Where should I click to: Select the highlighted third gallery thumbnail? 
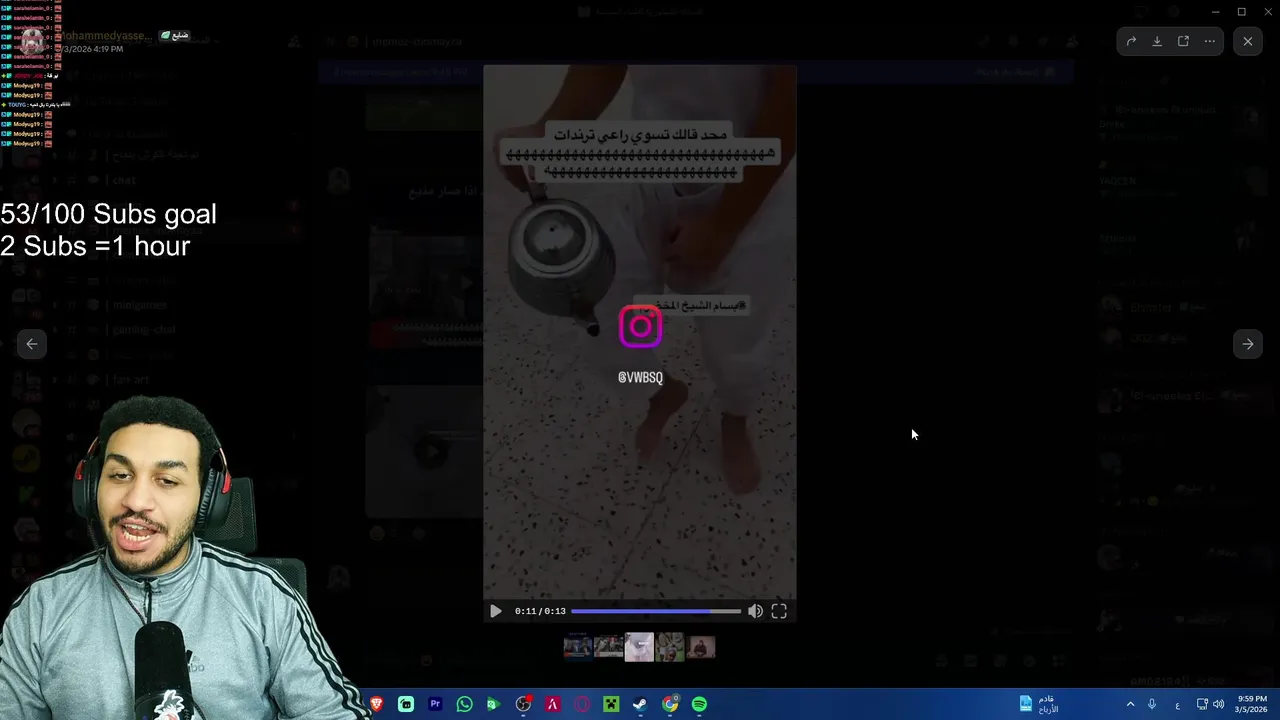pyautogui.click(x=639, y=647)
